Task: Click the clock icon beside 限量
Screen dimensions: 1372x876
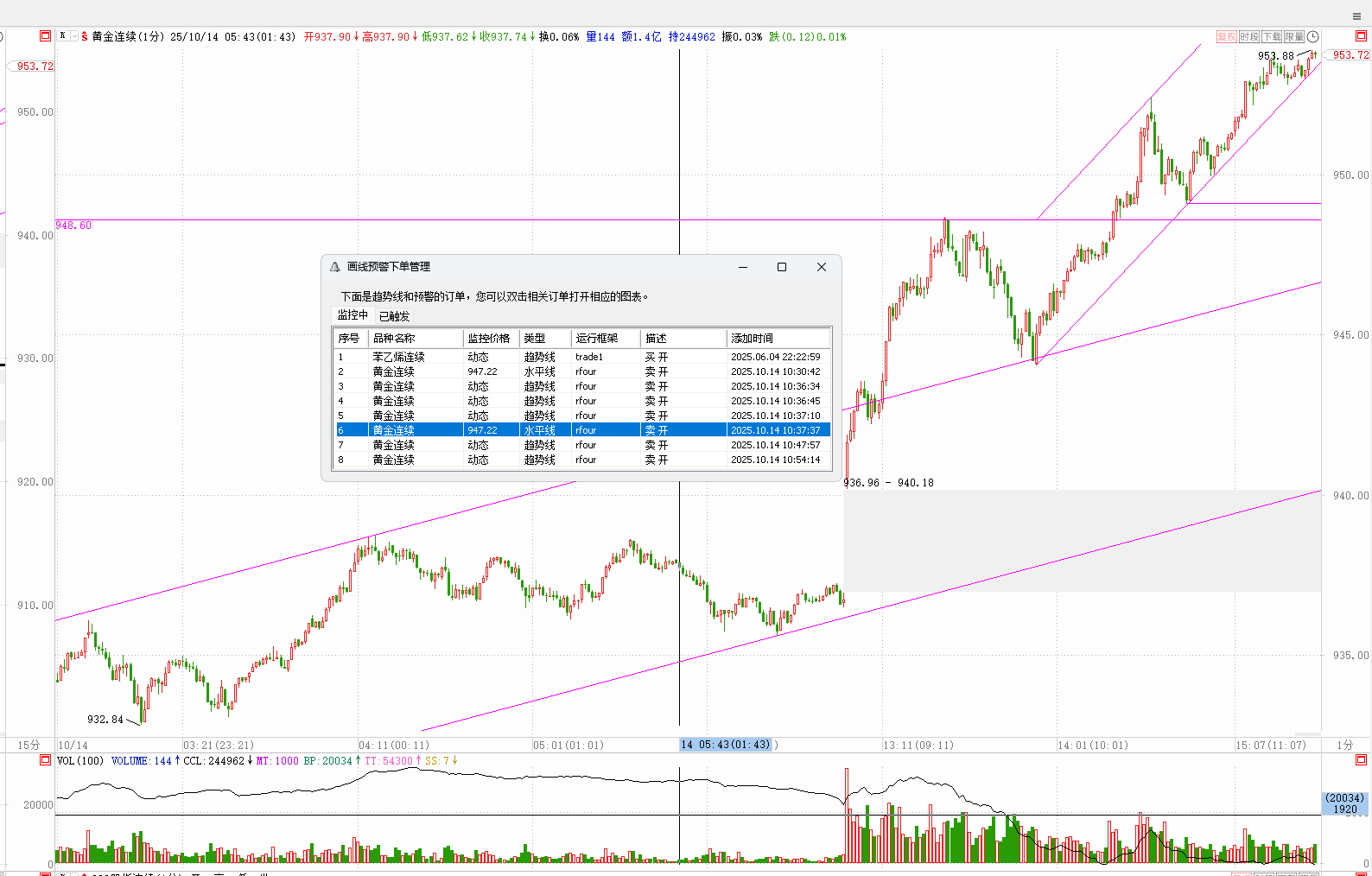Action: pos(1312,36)
